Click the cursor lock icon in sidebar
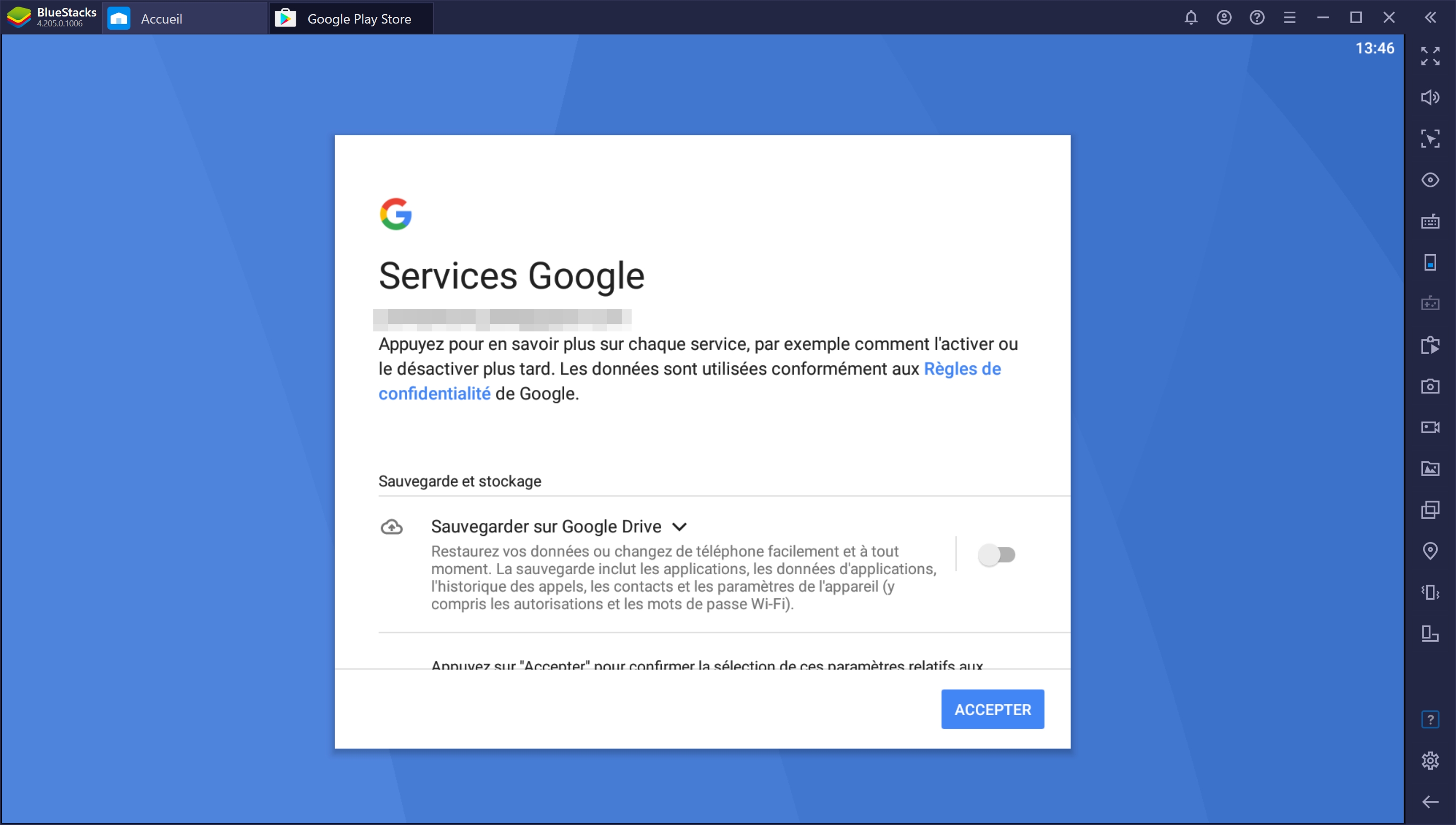This screenshot has height=825, width=1456. pyautogui.click(x=1430, y=139)
